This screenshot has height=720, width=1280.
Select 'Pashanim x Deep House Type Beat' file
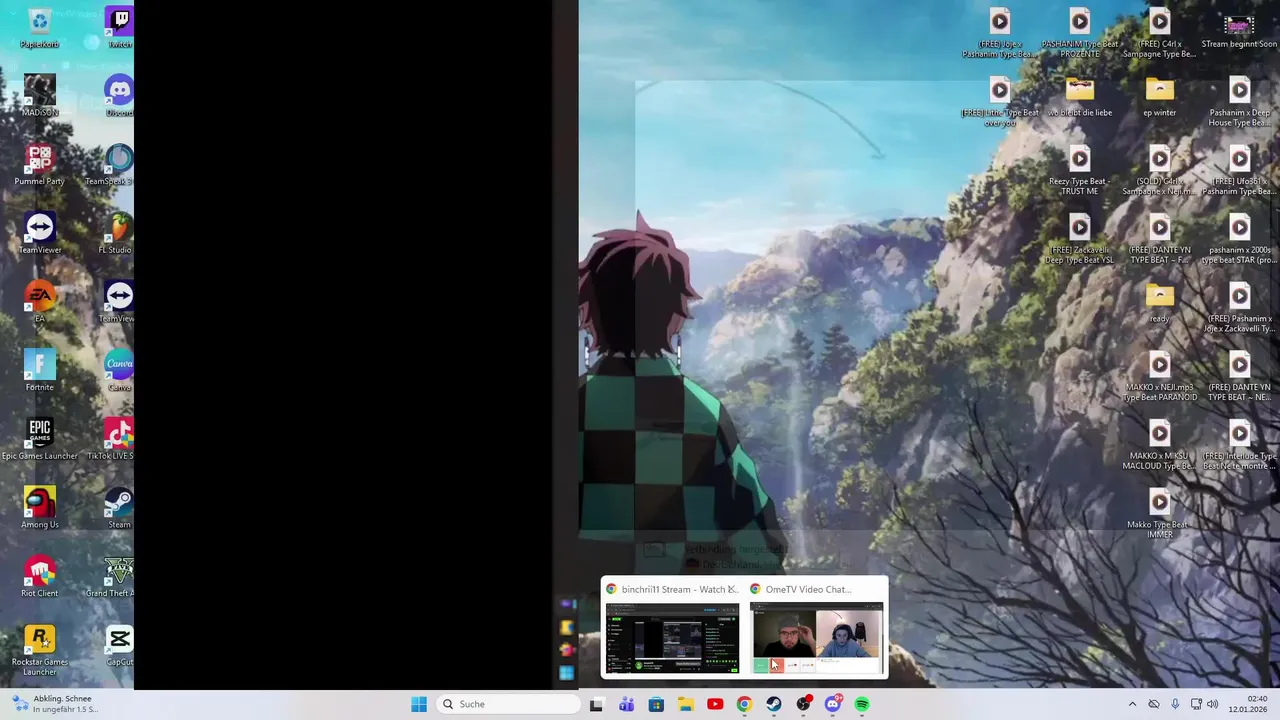coord(1240,102)
